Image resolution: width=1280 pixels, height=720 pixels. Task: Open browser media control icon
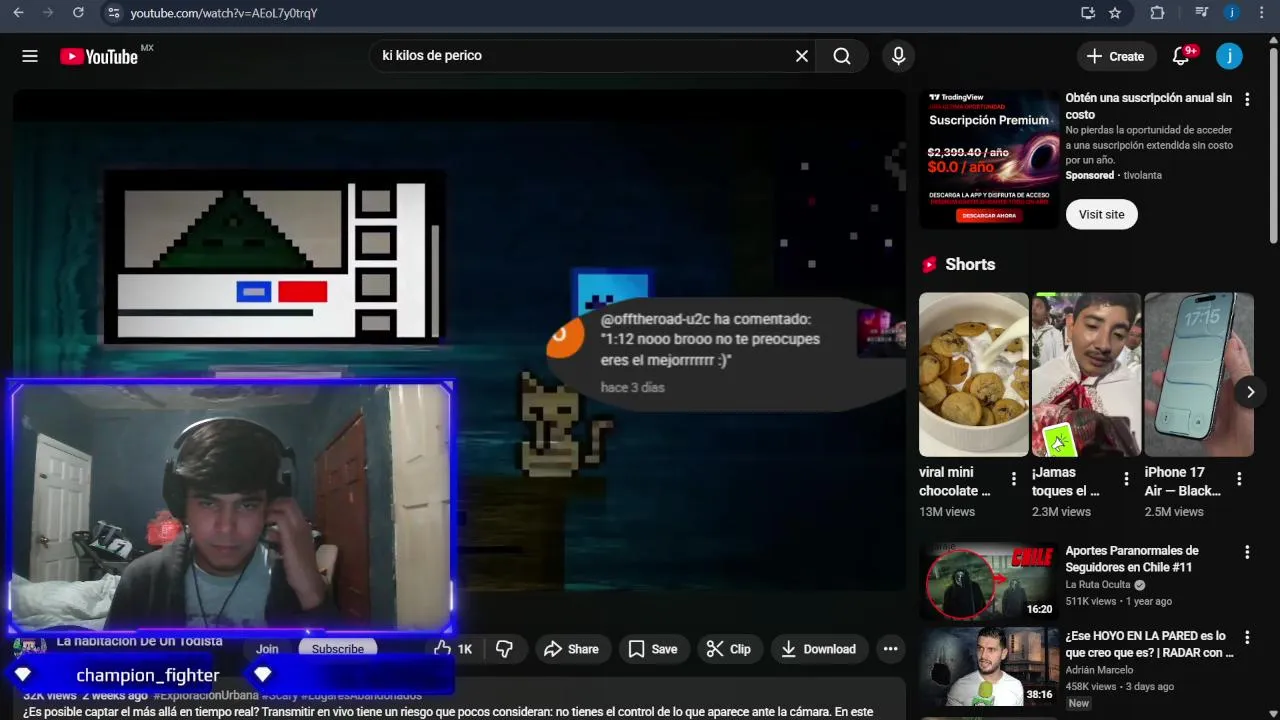coord(1202,13)
